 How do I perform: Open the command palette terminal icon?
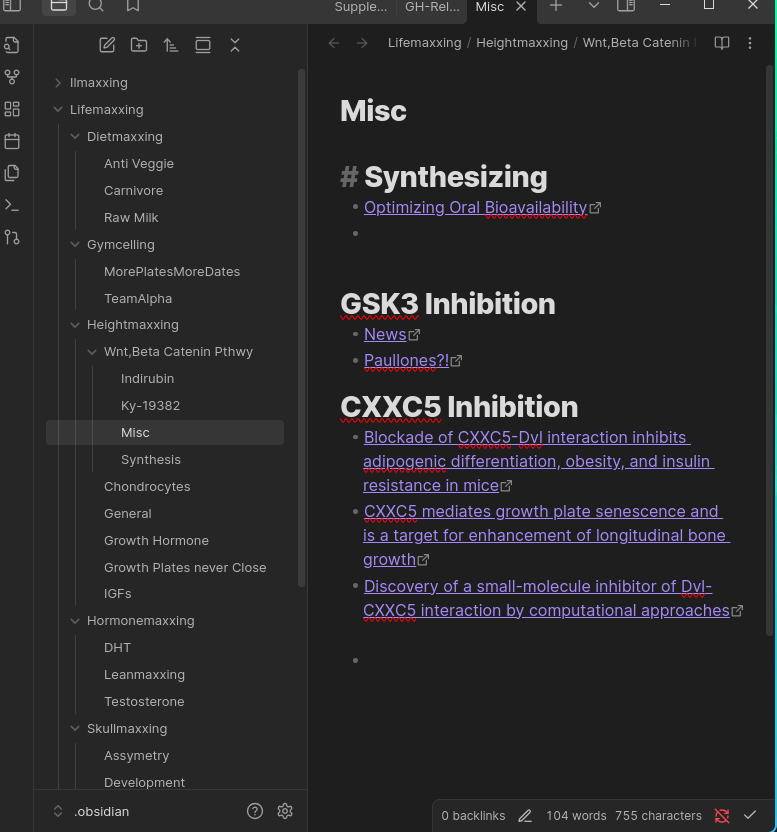pos(12,205)
